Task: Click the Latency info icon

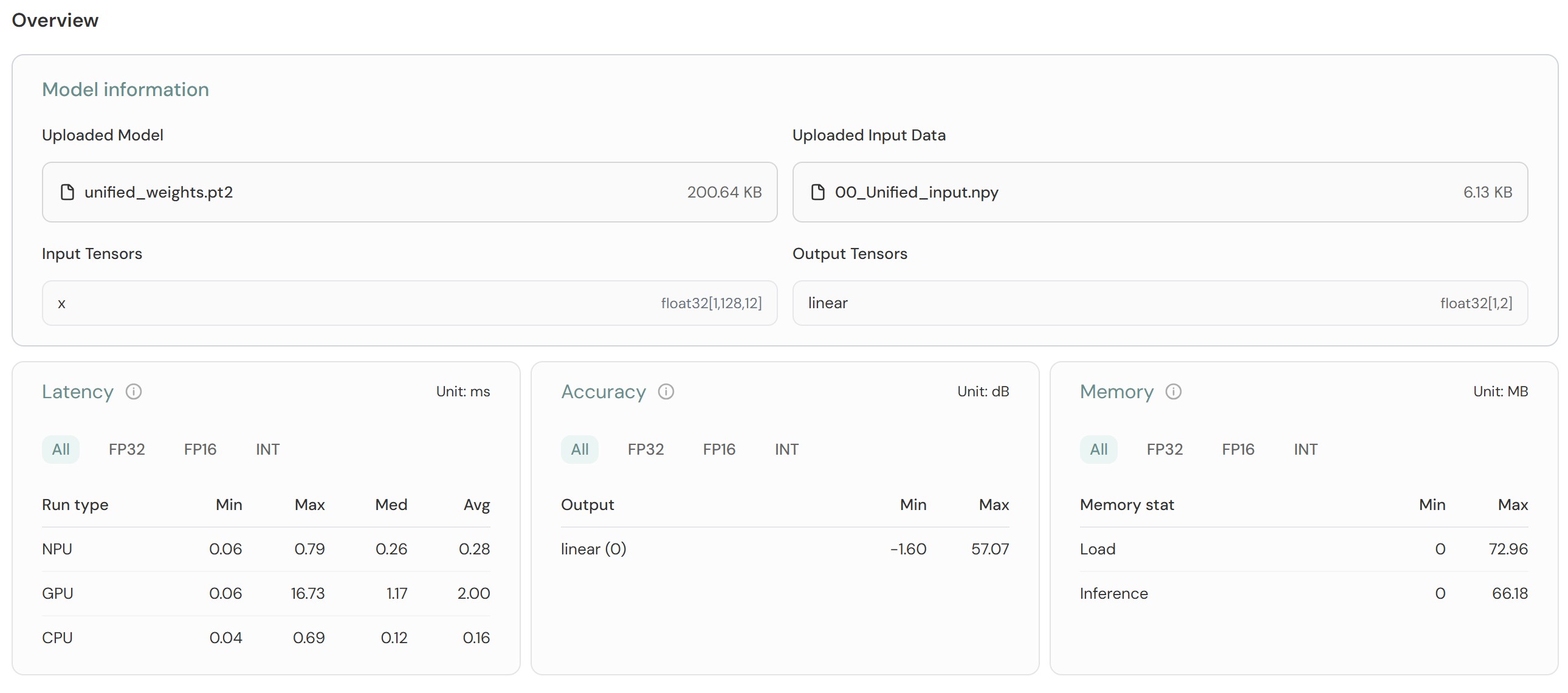Action: [x=133, y=391]
